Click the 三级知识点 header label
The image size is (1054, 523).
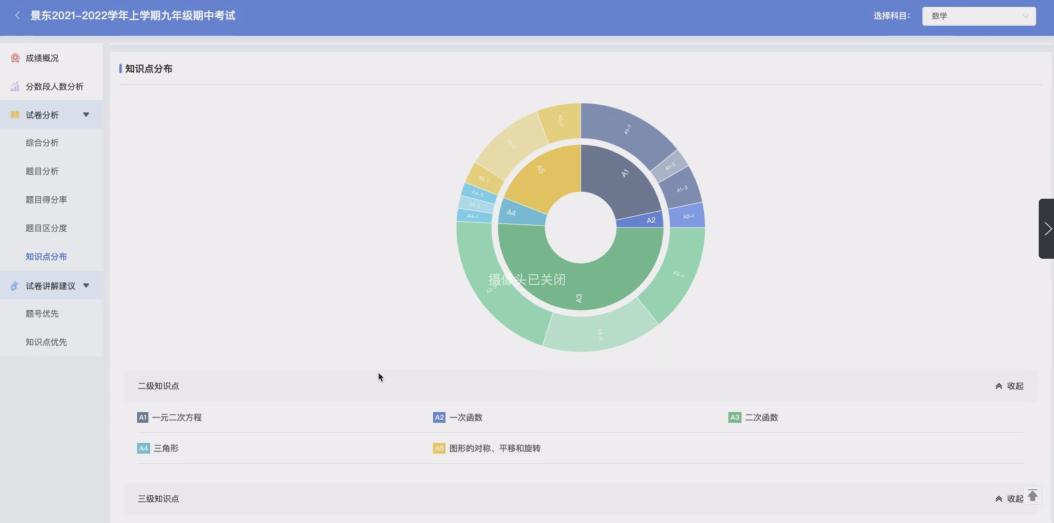pos(159,499)
